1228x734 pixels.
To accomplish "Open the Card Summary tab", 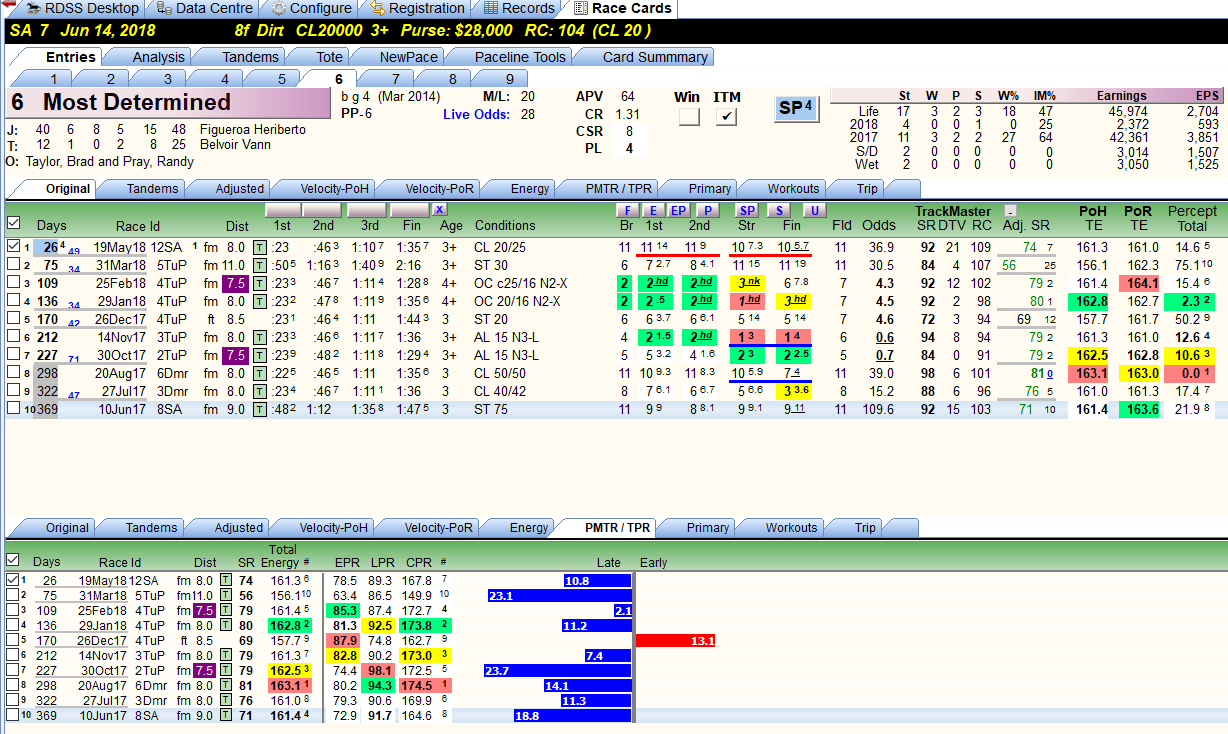I will [x=655, y=57].
